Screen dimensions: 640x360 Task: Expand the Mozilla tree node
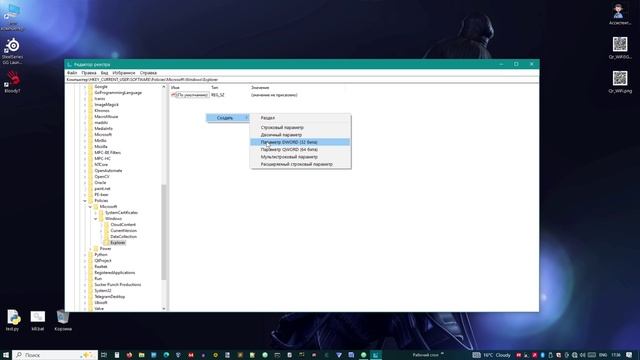point(85,147)
